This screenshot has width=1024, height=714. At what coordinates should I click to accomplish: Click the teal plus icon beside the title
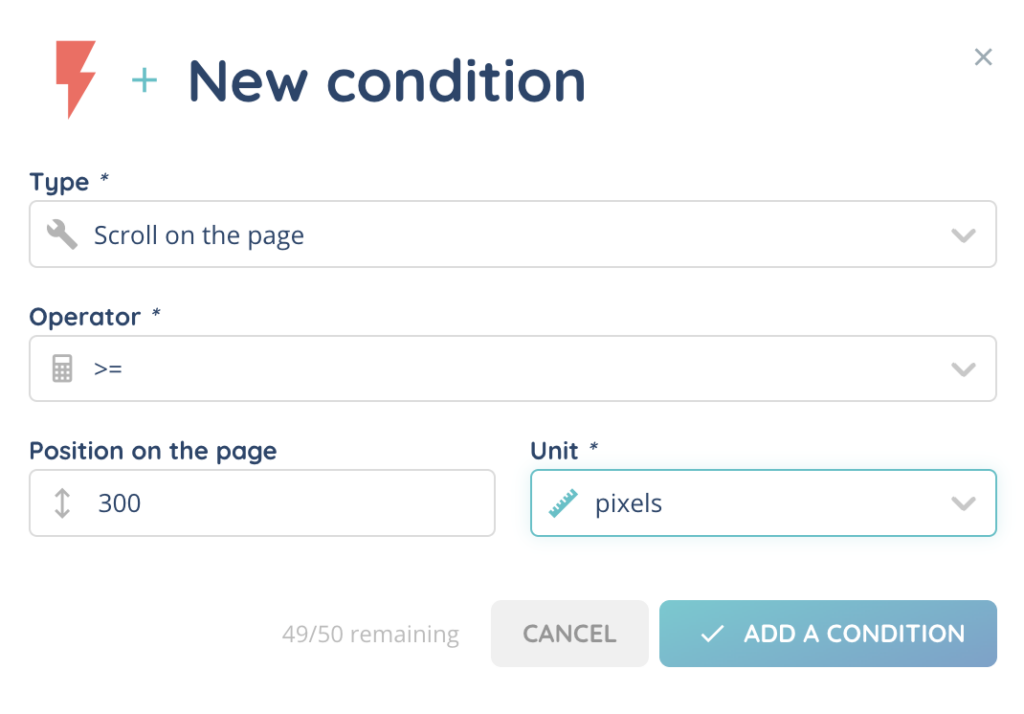point(145,81)
